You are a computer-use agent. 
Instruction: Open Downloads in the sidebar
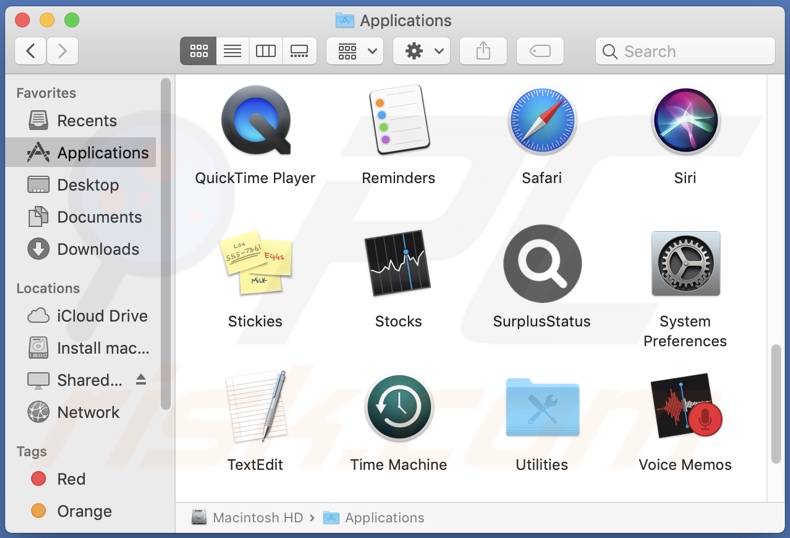coord(81,249)
